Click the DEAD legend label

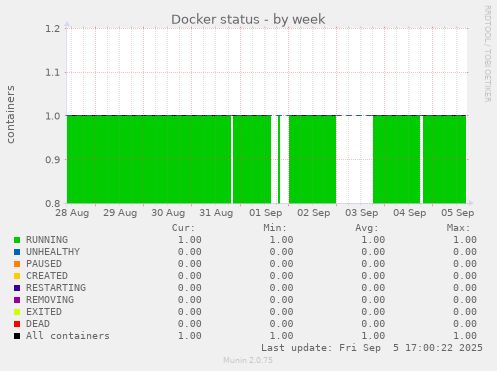coord(38,324)
